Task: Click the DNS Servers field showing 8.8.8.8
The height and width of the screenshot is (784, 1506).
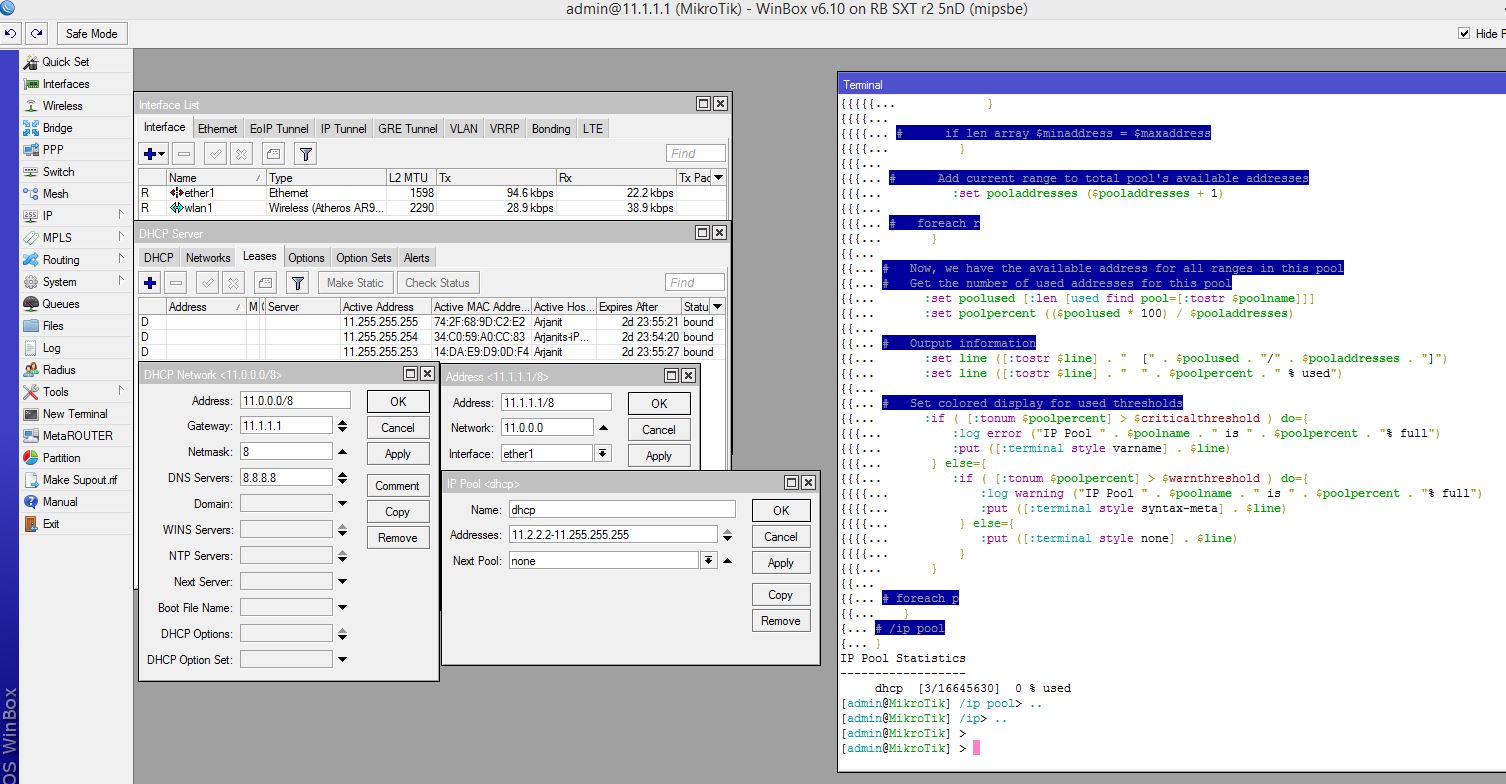Action: pyautogui.click(x=285, y=478)
